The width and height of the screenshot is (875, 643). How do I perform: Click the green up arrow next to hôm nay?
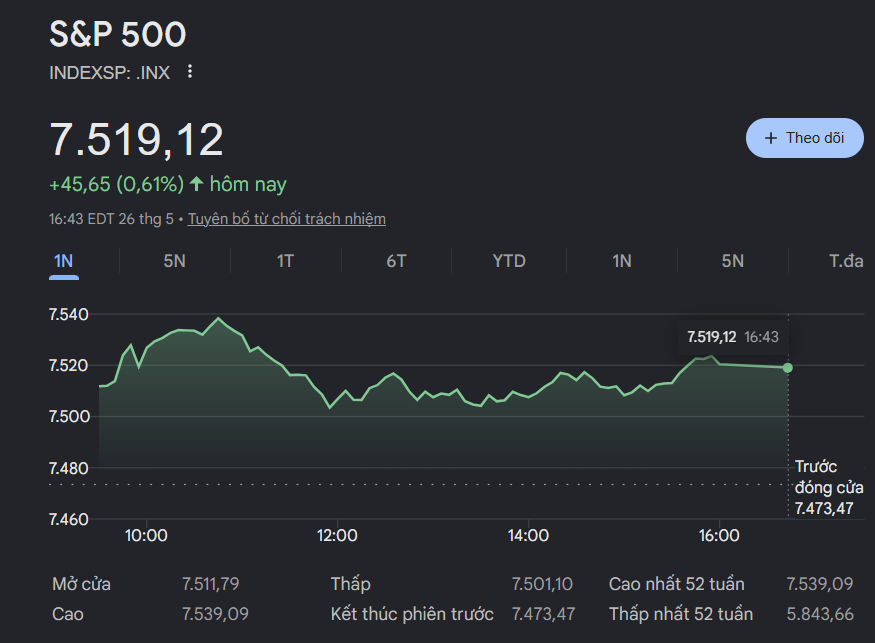tap(196, 184)
